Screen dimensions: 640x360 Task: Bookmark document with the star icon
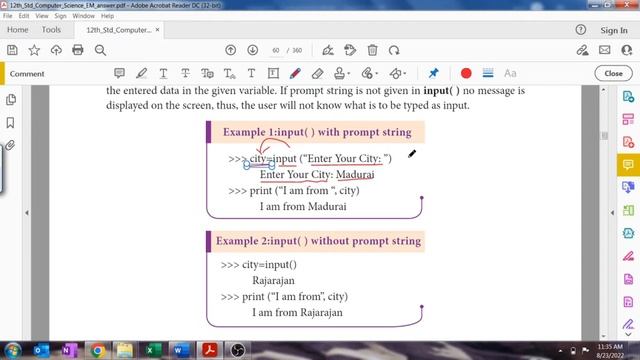[x=34, y=50]
